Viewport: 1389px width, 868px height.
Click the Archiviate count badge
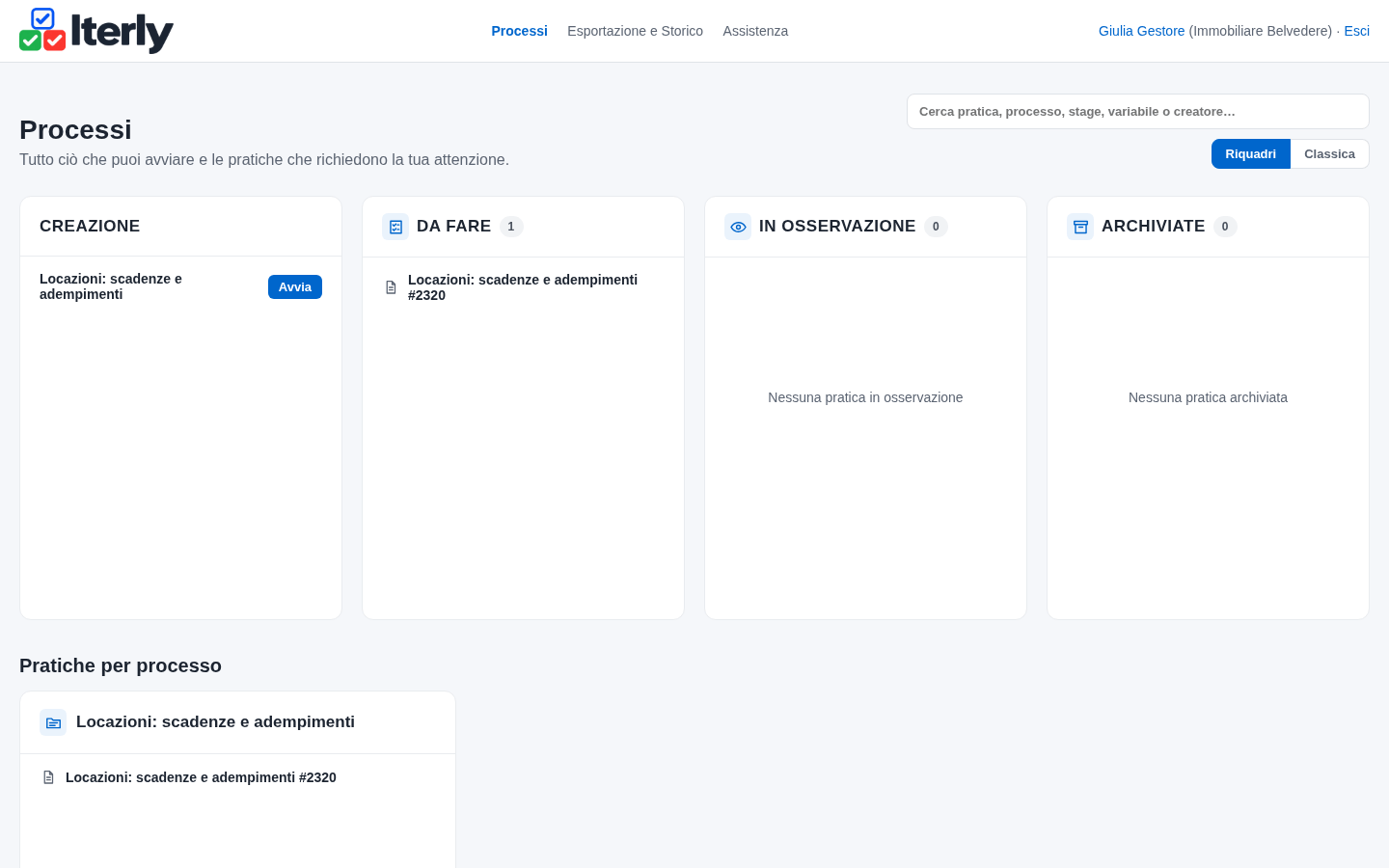pos(1225,227)
